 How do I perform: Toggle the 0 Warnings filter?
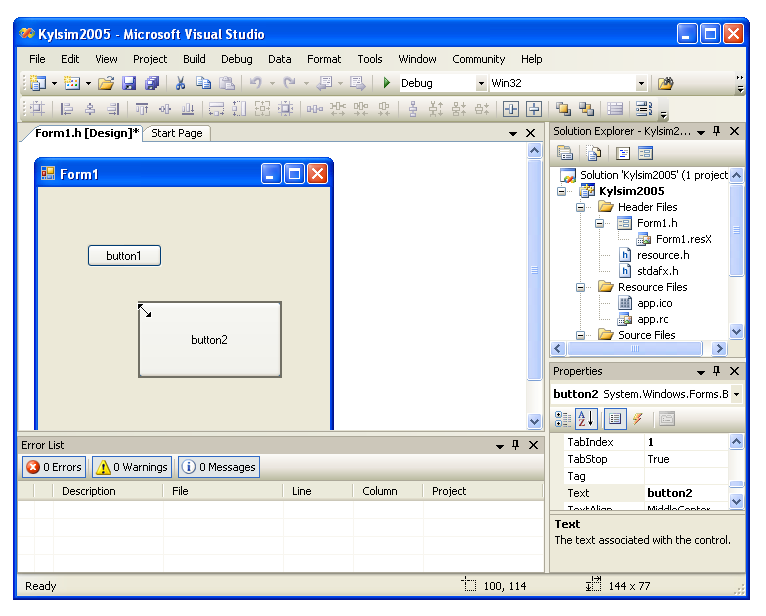[x=132, y=467]
